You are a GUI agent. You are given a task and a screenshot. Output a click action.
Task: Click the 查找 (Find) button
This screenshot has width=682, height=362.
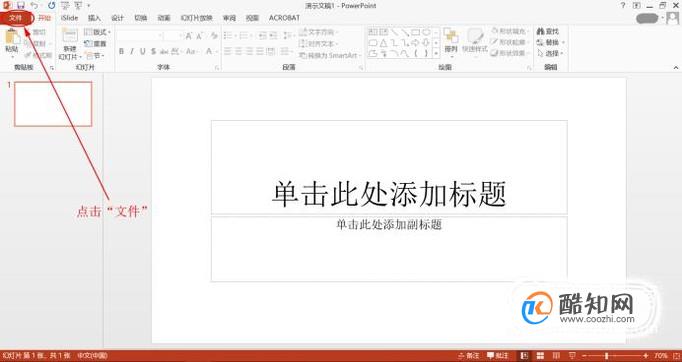[x=548, y=32]
